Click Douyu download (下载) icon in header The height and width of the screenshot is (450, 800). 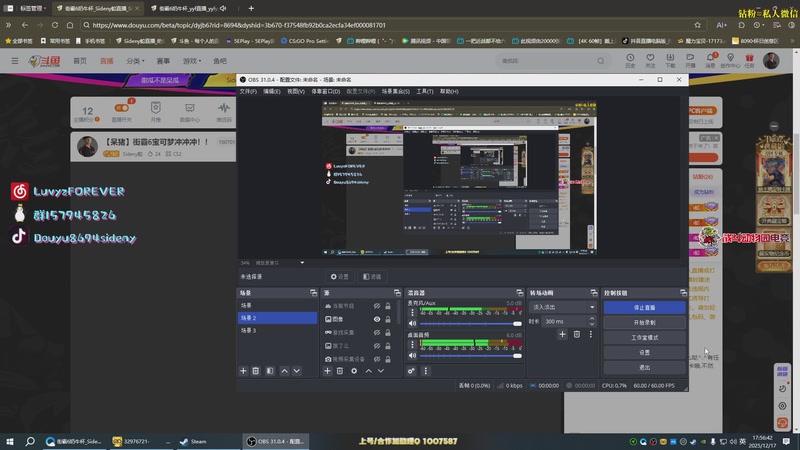pos(670,60)
